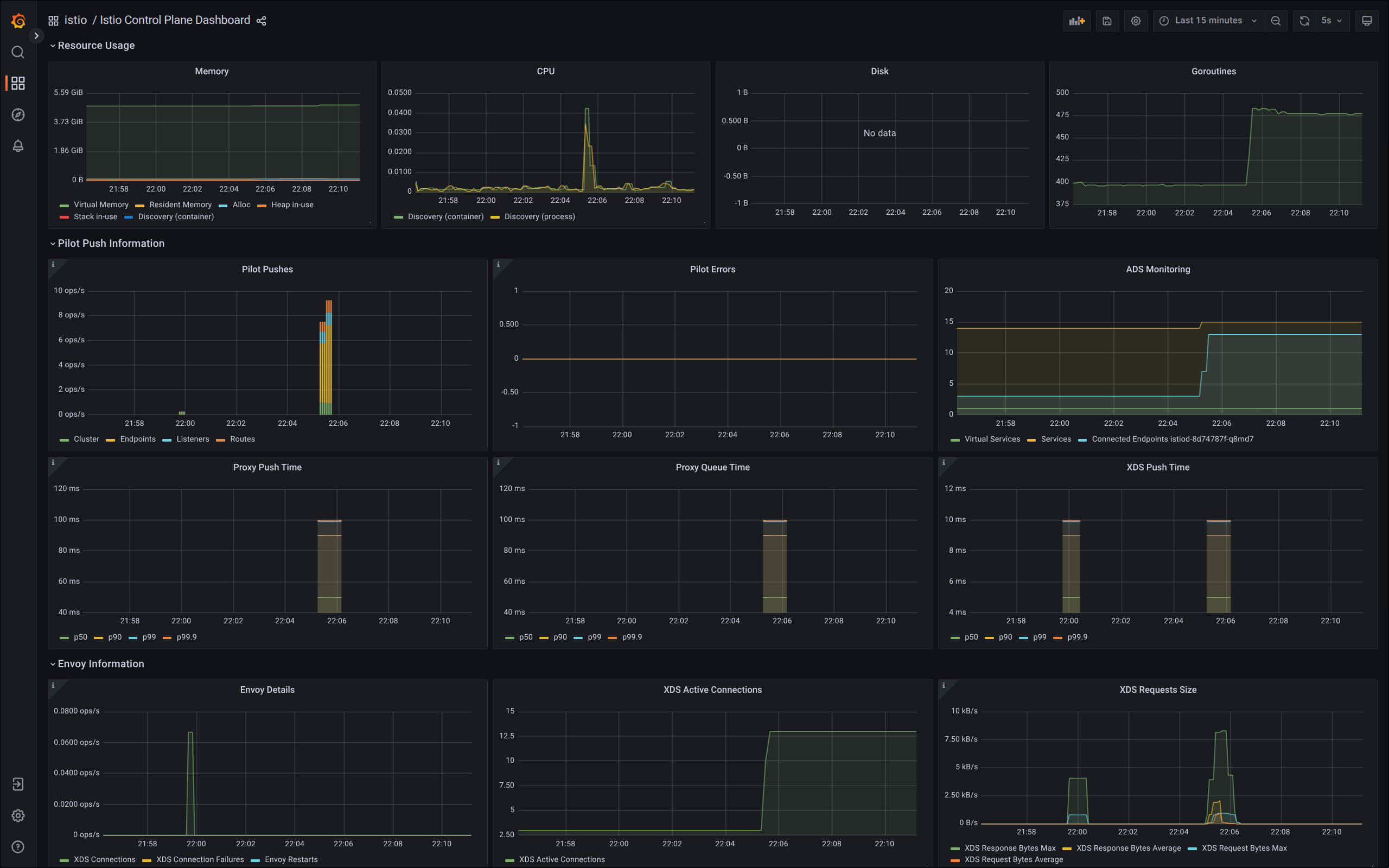Toggle p99.9 series in Proxy Push Time legend

tap(187, 637)
